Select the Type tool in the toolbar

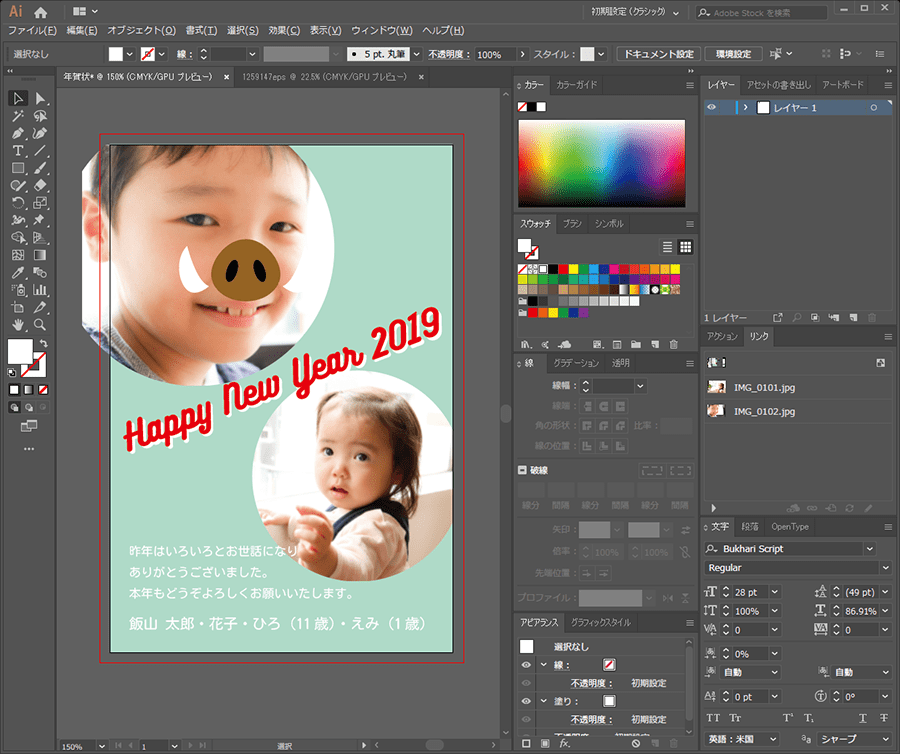(18, 150)
